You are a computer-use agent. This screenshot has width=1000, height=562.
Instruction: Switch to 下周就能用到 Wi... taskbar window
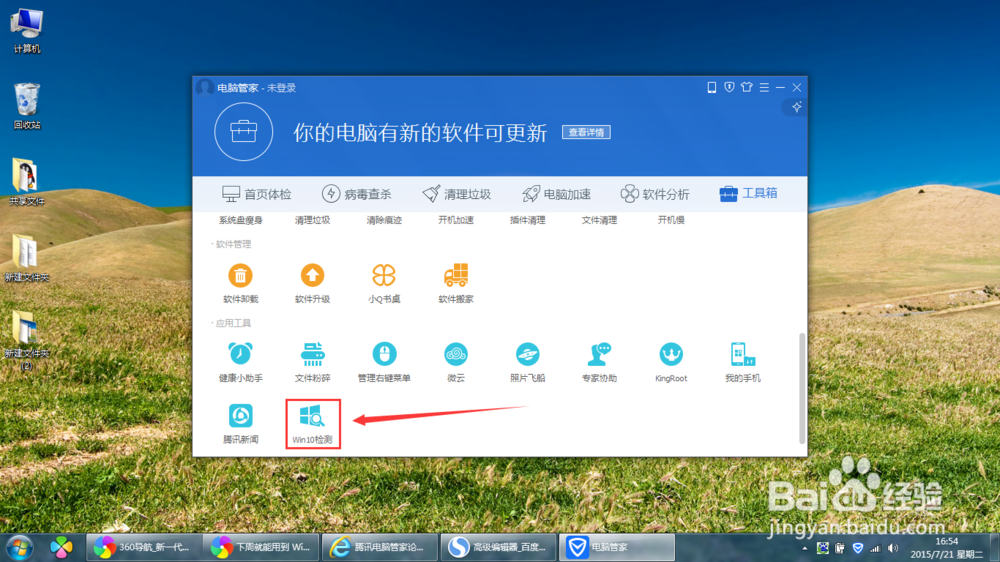(x=261, y=547)
